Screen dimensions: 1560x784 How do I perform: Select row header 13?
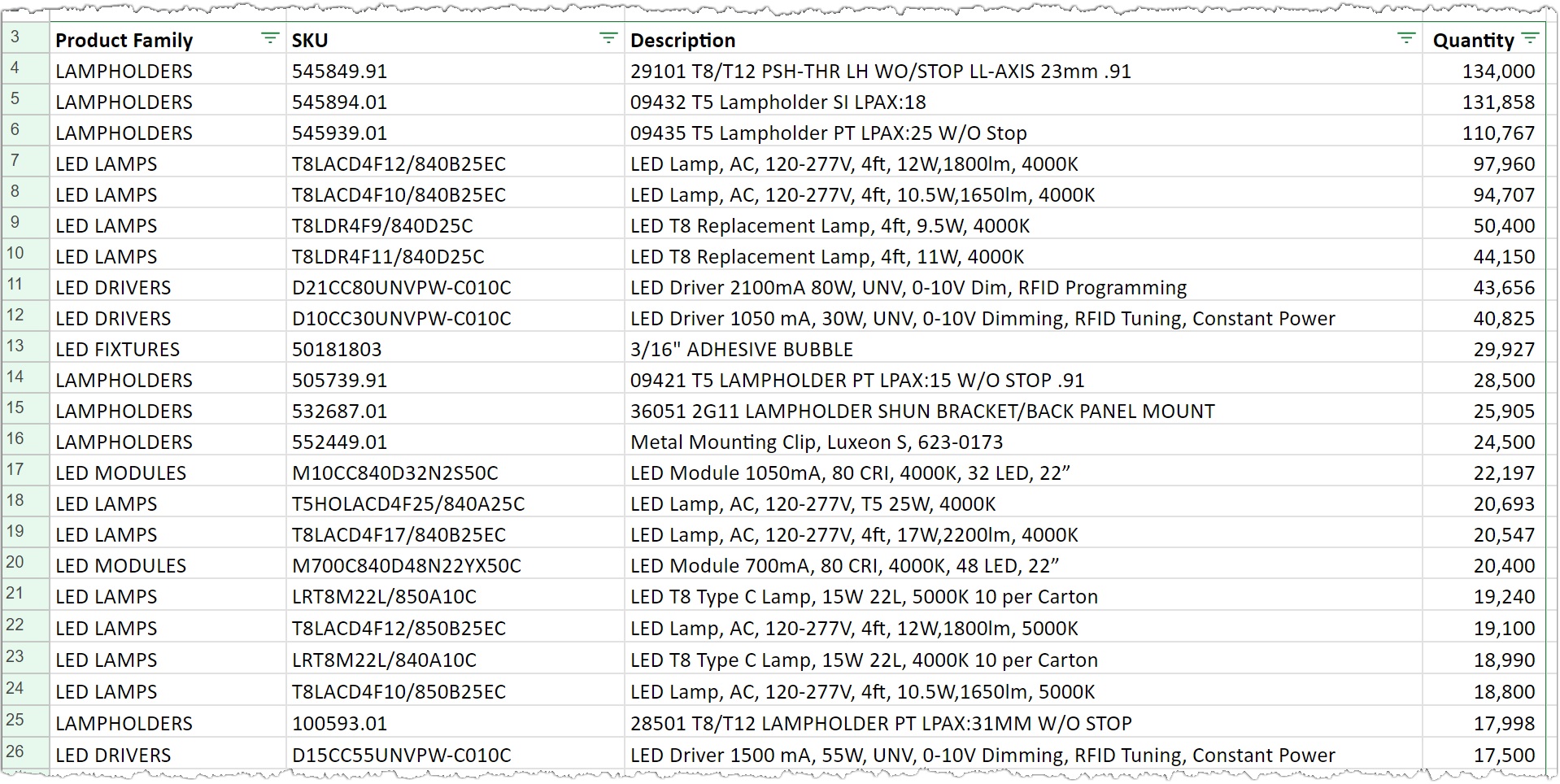(x=15, y=347)
